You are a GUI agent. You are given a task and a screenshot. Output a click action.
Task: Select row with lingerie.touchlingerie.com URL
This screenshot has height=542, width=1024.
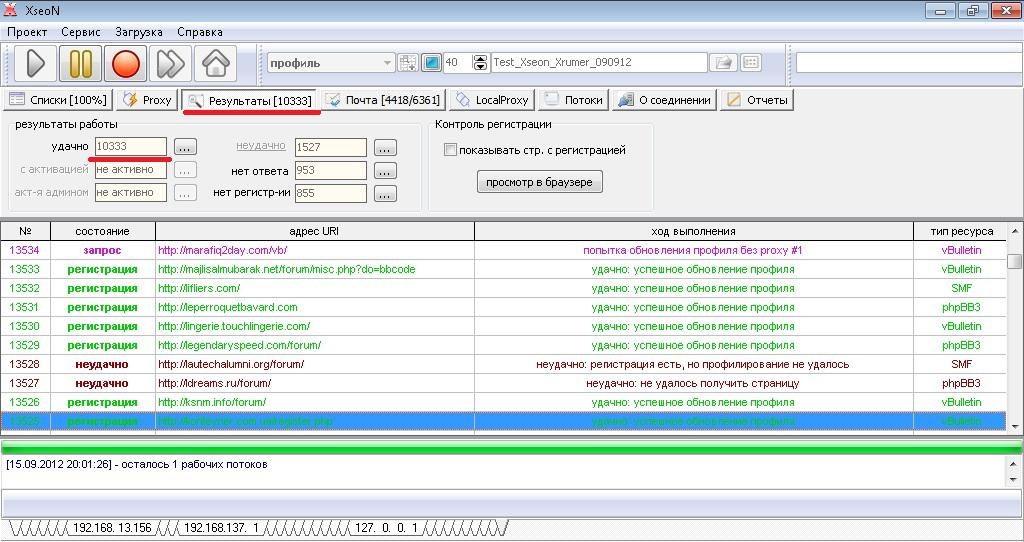[x=504, y=326]
